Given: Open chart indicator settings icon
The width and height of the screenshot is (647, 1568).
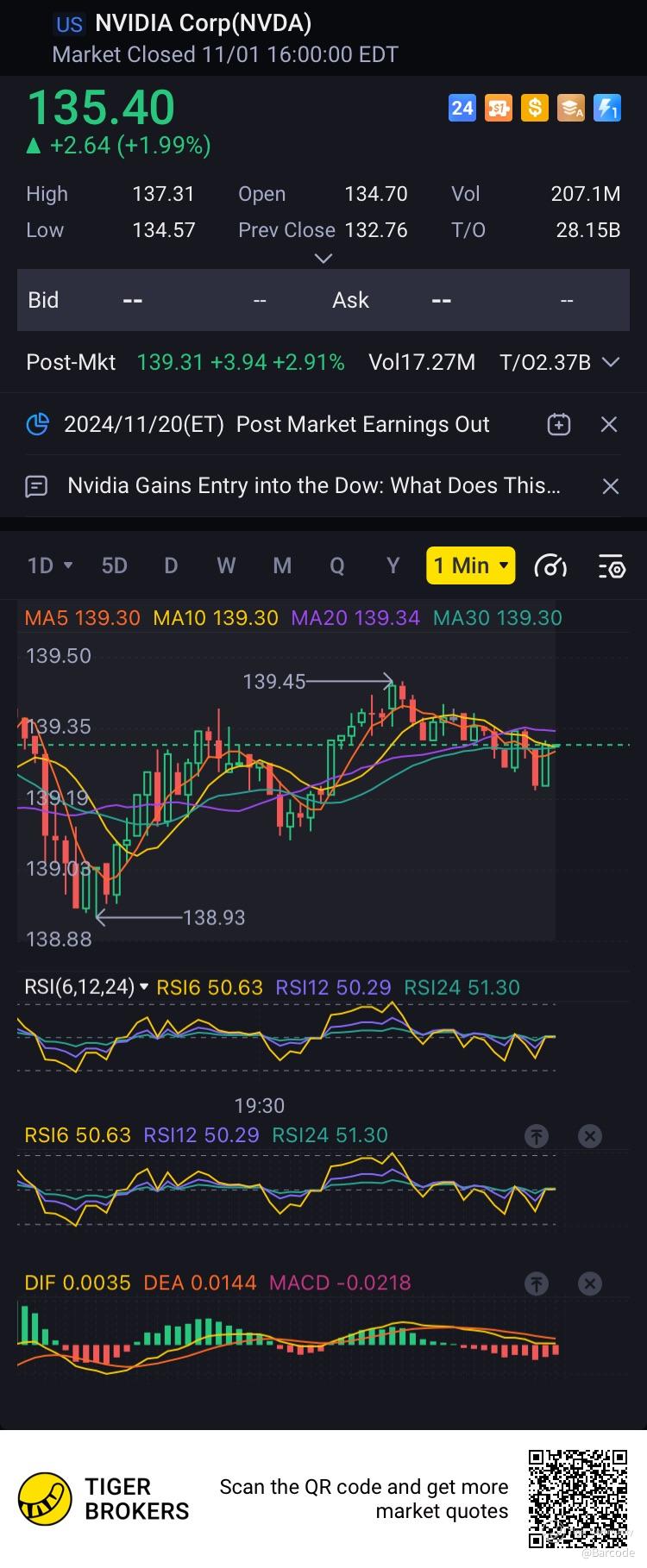Looking at the screenshot, I should pyautogui.click(x=612, y=565).
